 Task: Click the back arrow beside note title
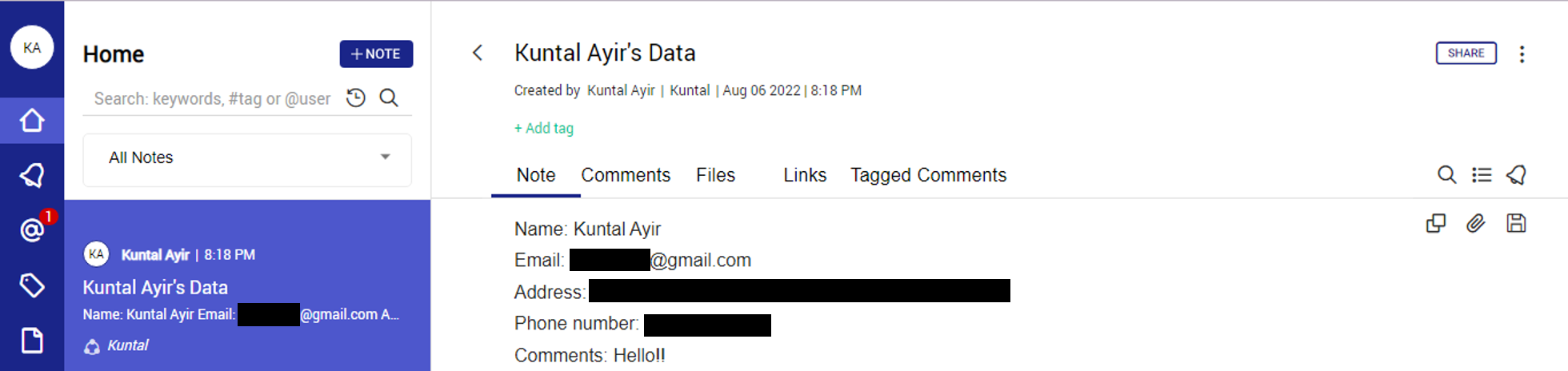[478, 53]
